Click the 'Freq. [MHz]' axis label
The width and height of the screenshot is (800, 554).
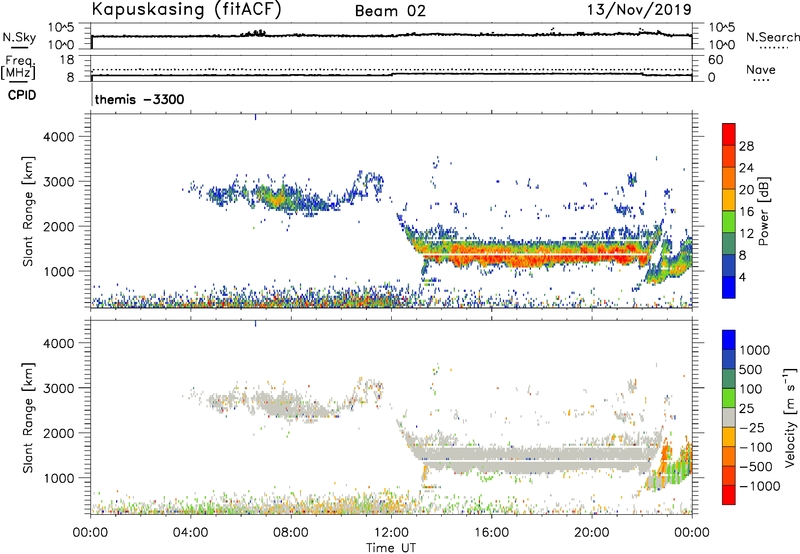pos(19,68)
